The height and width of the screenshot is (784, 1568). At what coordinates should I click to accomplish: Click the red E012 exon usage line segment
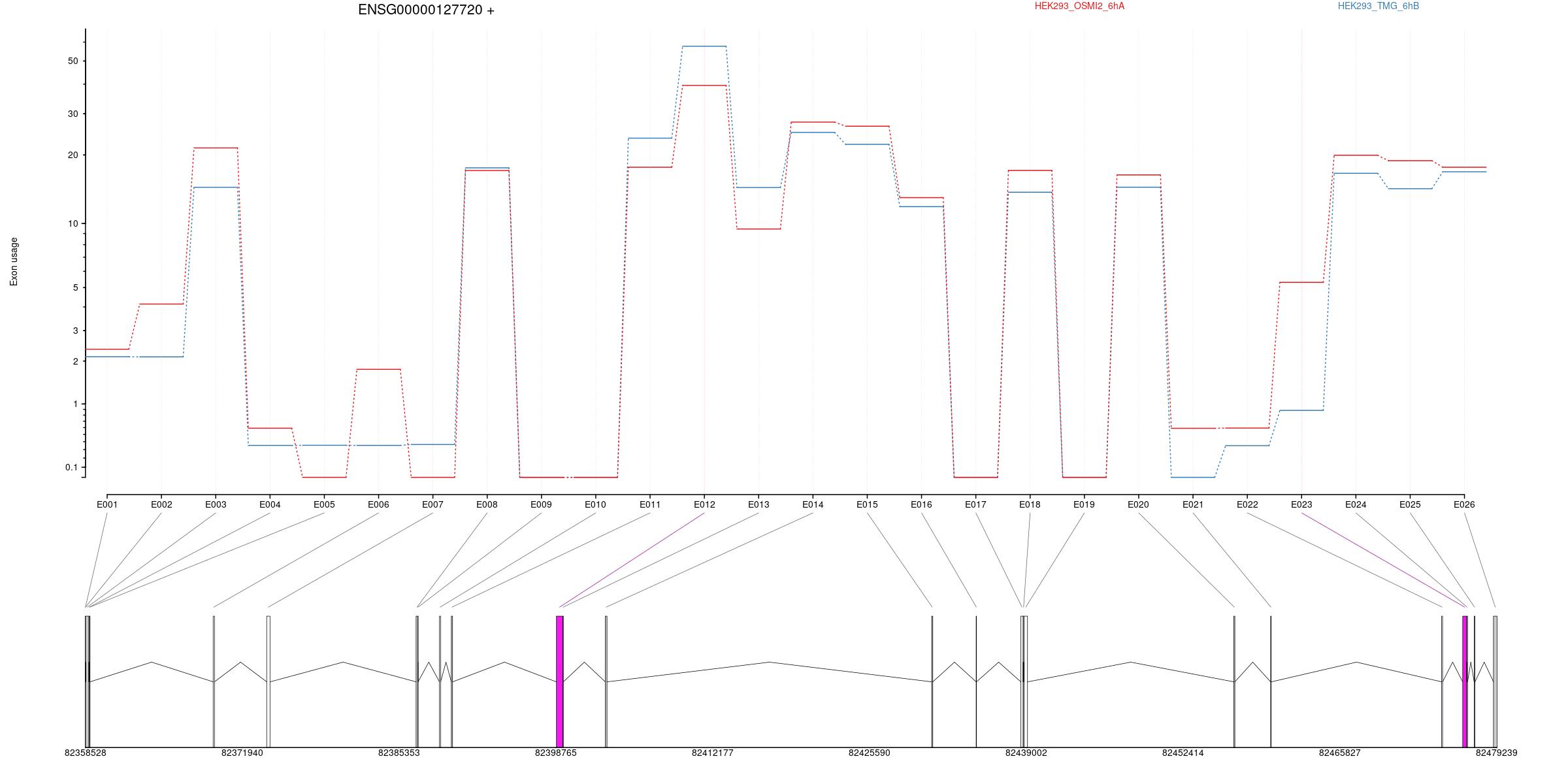[704, 86]
